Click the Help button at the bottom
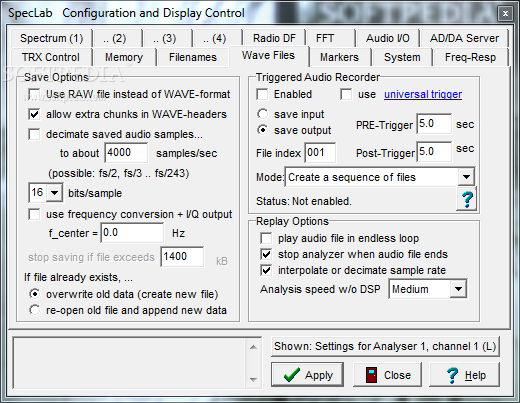Viewport: 520px width, 403px height. 464,375
